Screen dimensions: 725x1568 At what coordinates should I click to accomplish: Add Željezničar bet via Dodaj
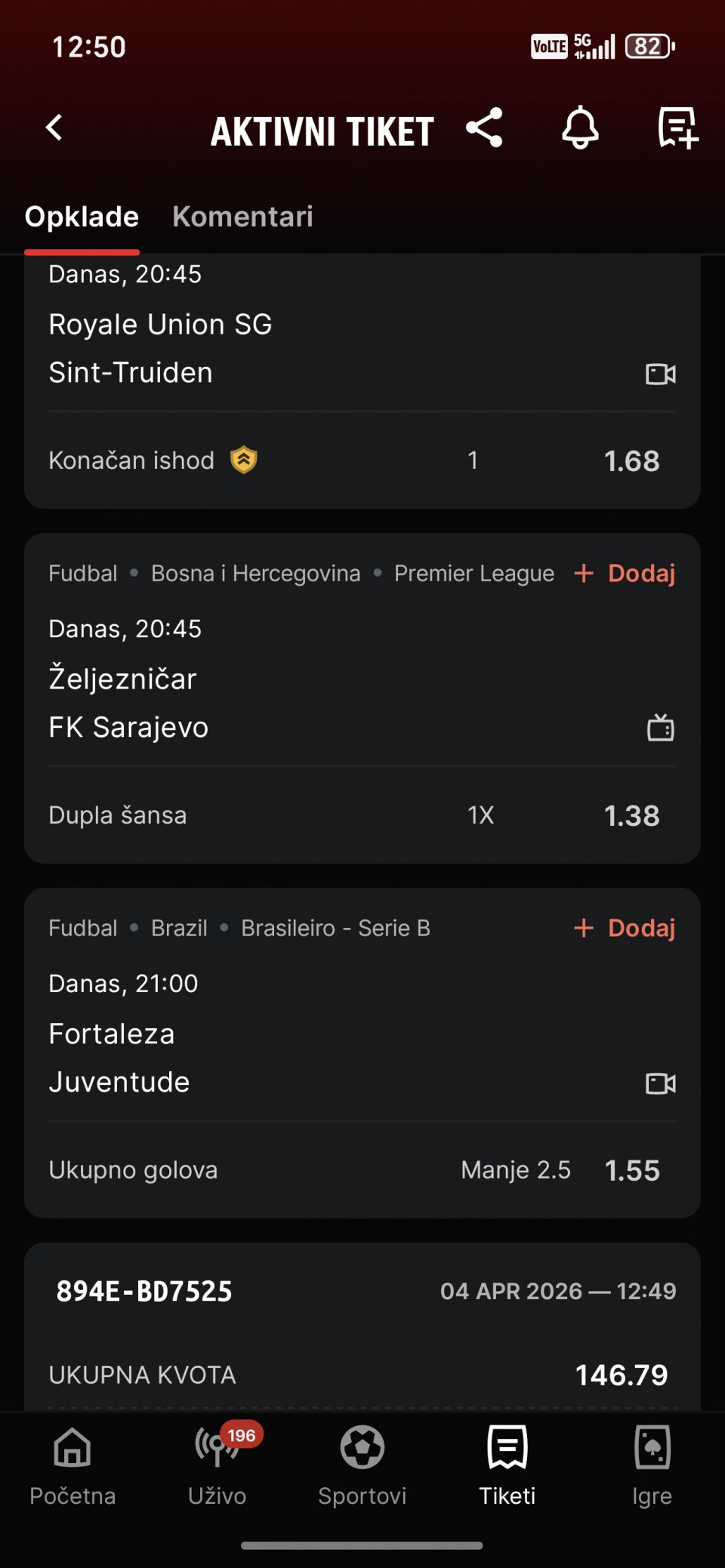point(625,573)
